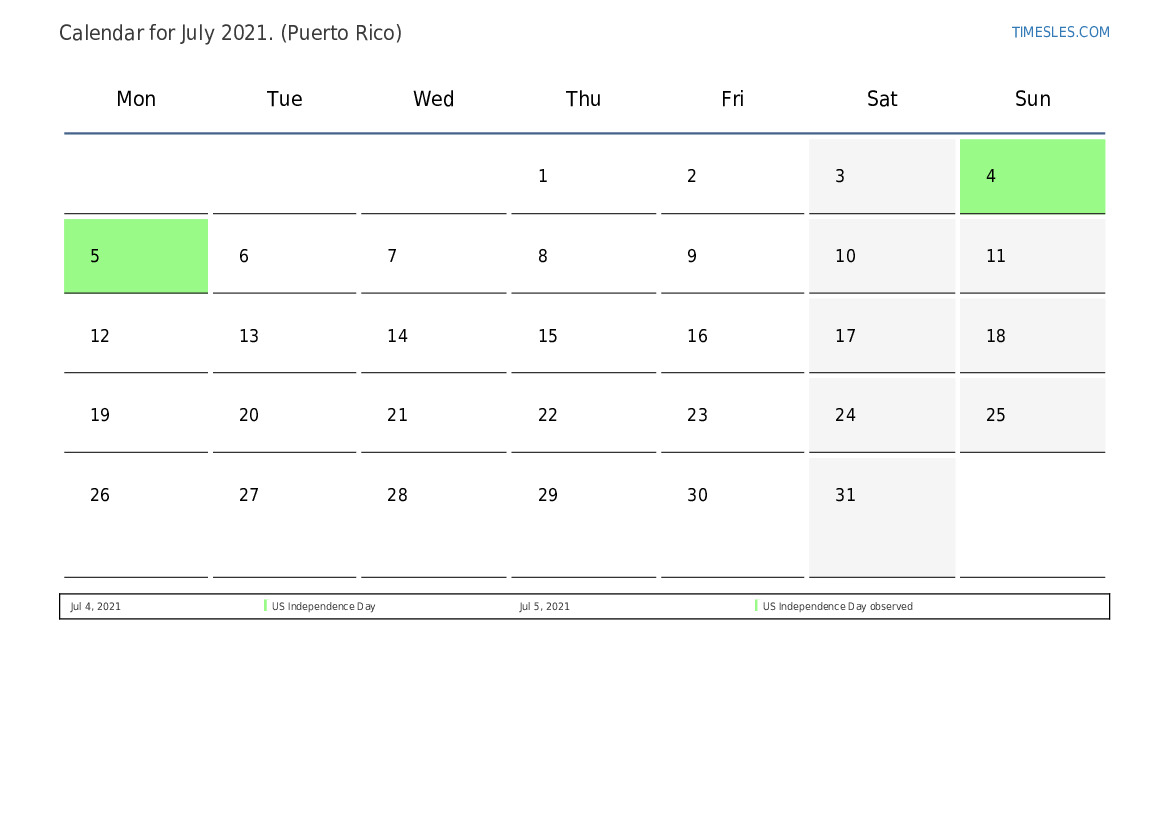Viewport: 1169px width, 827px height.
Task: Select day 28 in the calendar
Action: tap(433, 518)
